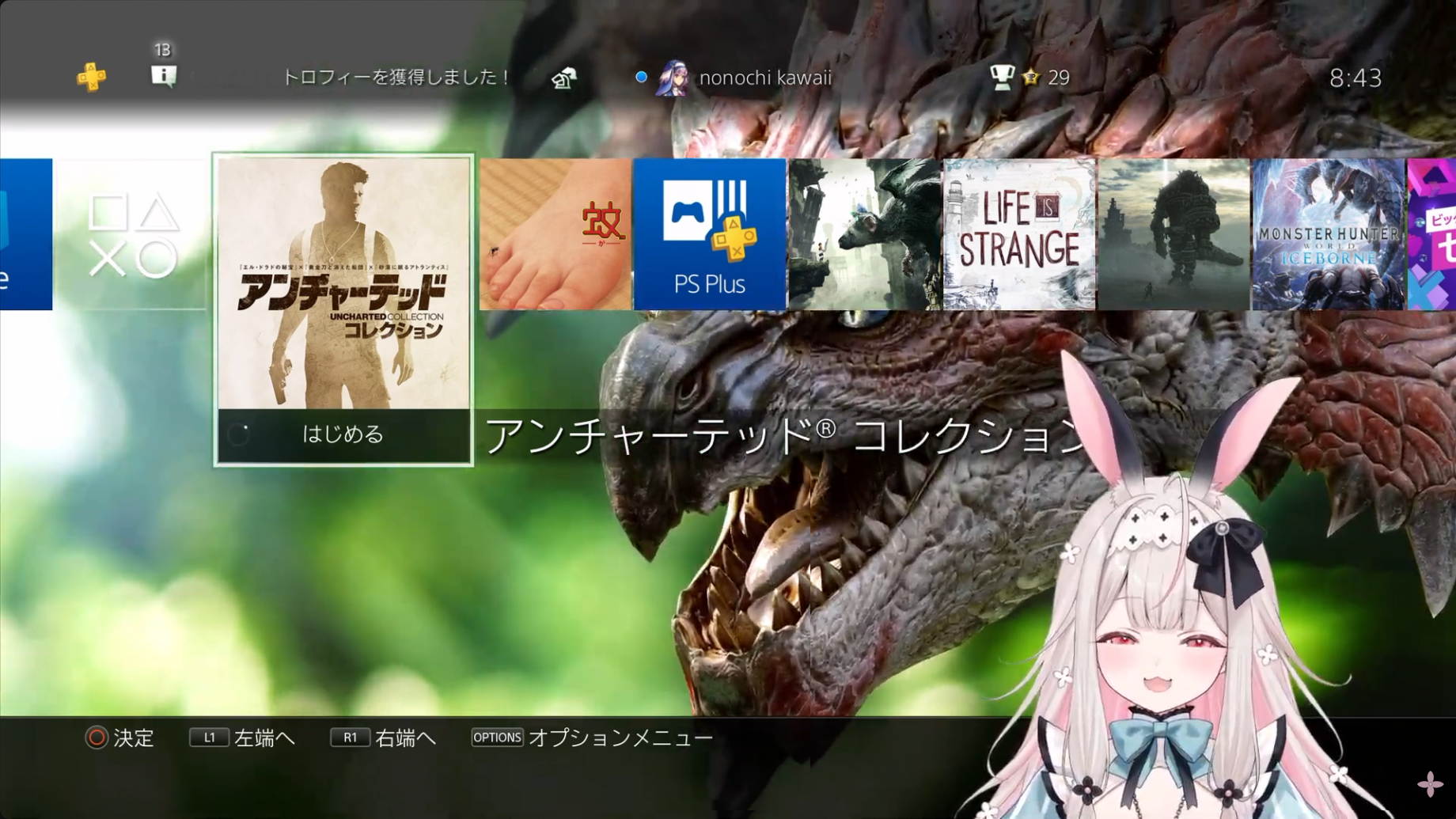Viewport: 1456px width, 819px height.
Task: Select The Last Guardian game tile
Action: pos(864,234)
